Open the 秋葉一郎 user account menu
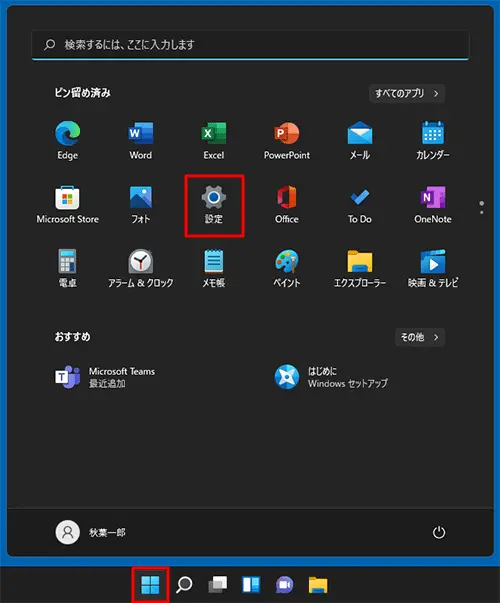This screenshot has height=603, width=500. [x=91, y=532]
